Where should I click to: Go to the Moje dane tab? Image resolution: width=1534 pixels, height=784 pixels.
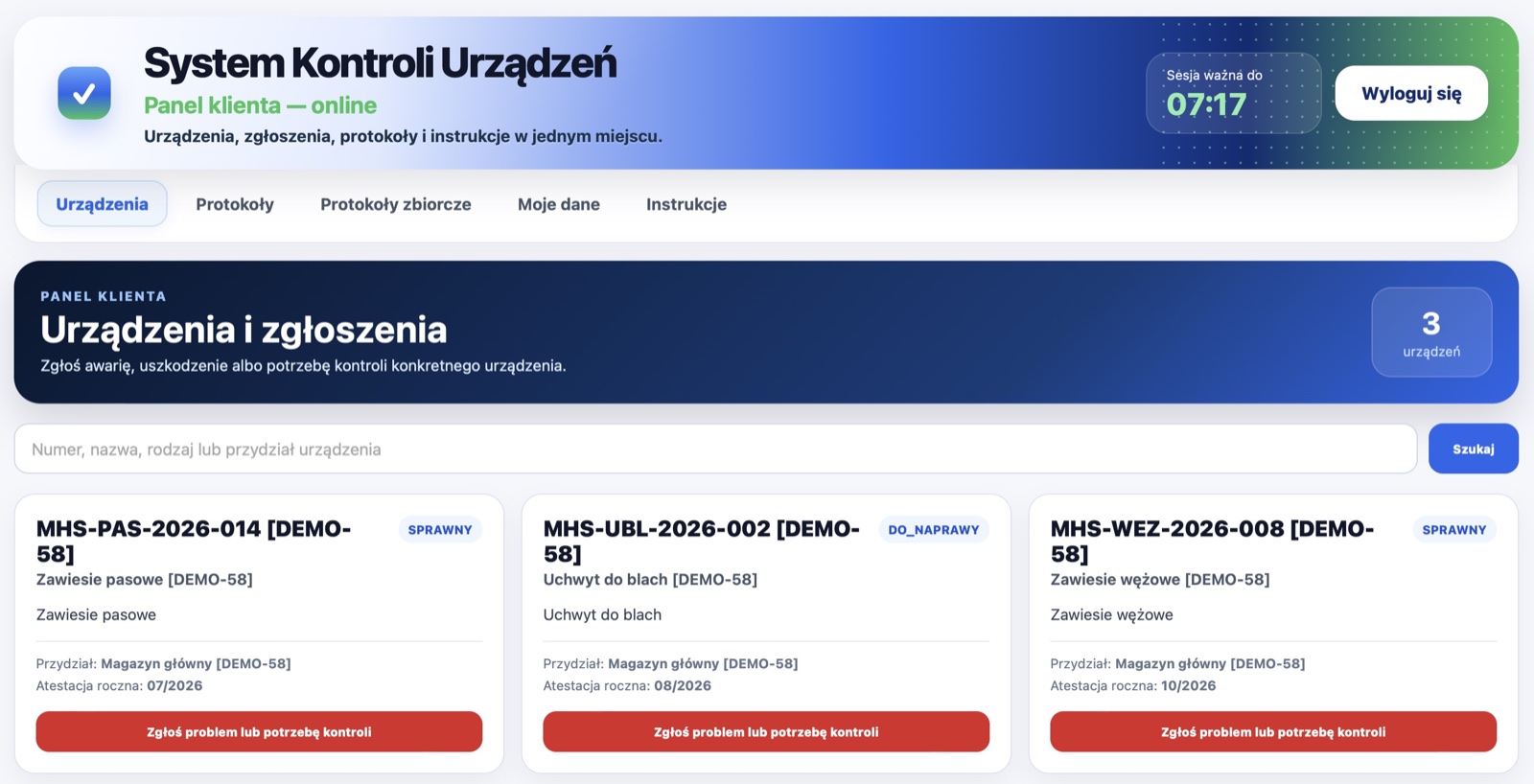pyautogui.click(x=559, y=204)
